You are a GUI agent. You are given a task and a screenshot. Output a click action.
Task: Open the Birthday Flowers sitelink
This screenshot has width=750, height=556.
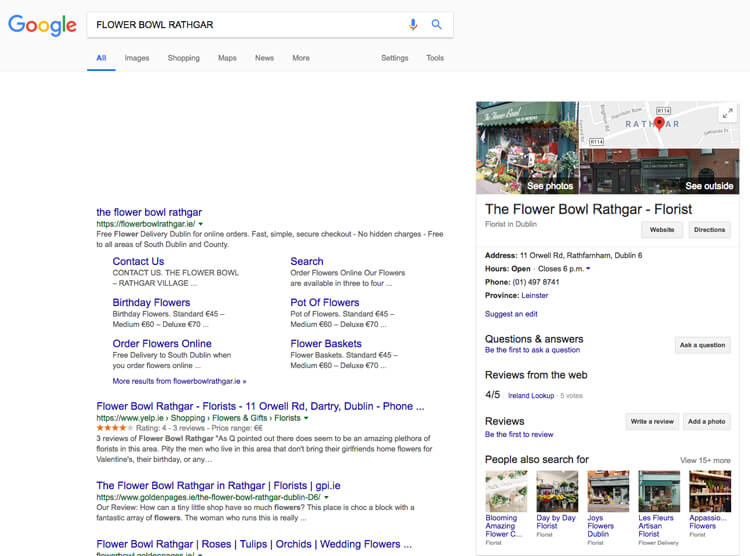click(x=151, y=302)
